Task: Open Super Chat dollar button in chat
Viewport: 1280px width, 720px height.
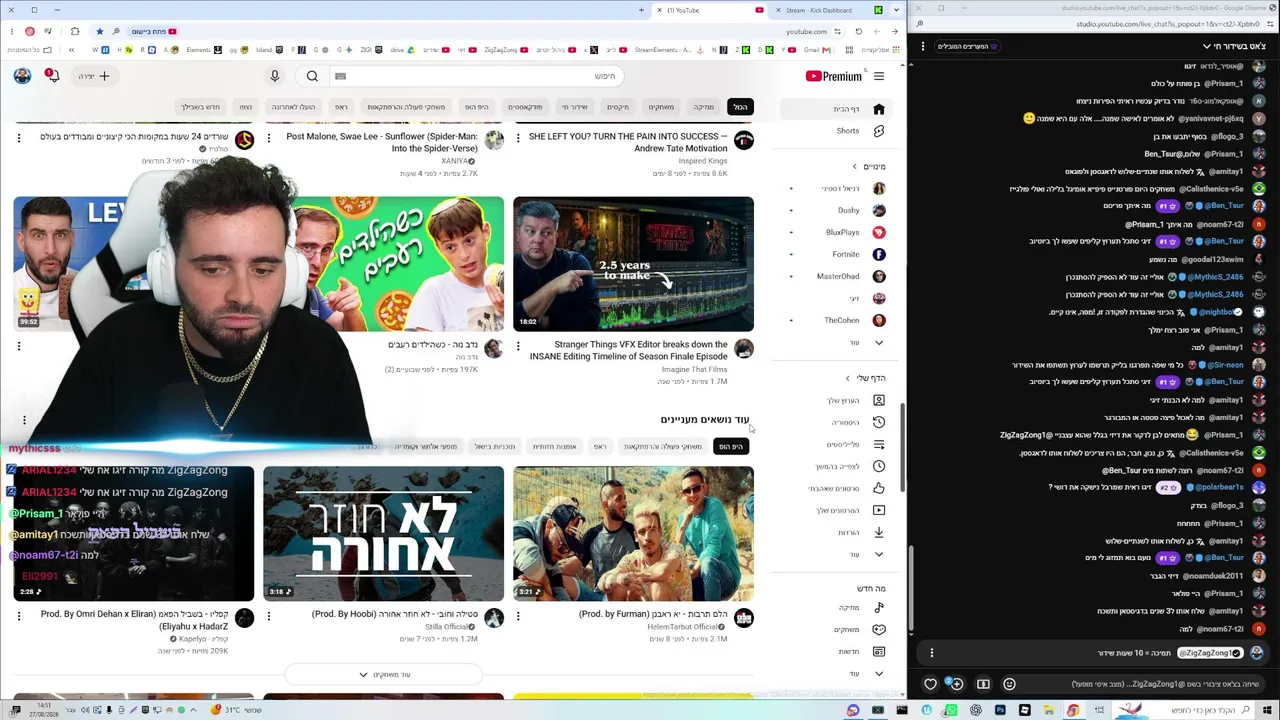Action: pyautogui.click(x=983, y=684)
